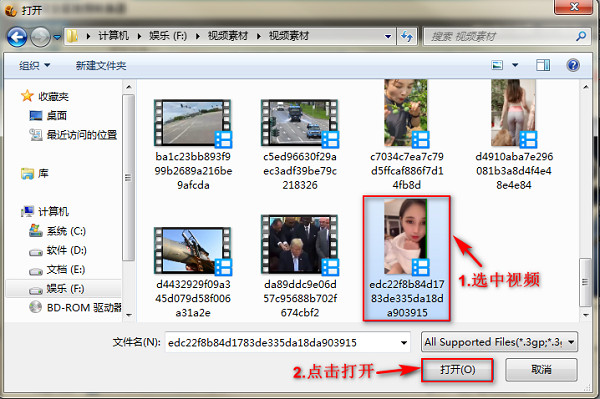Select 计算机 in the navigation pane
This screenshot has width=600, height=399.
click(53, 212)
